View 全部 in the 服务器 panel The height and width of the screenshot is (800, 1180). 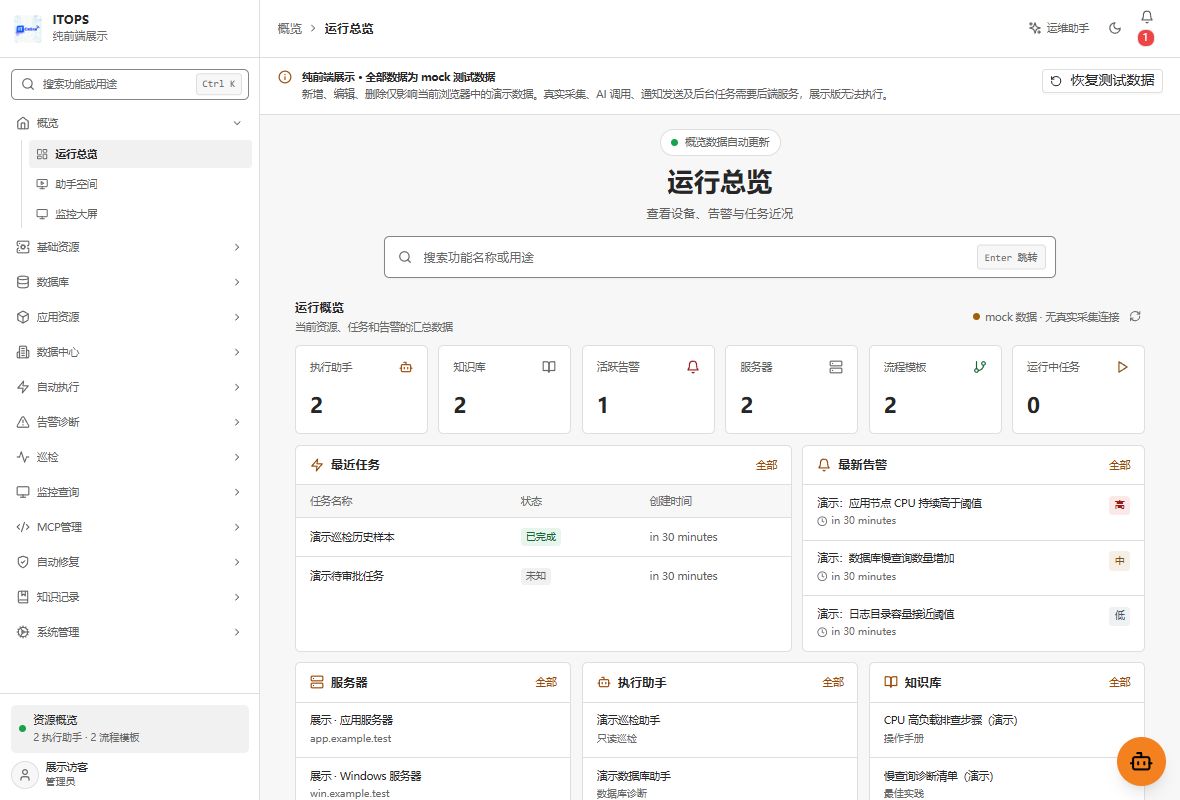(x=546, y=683)
